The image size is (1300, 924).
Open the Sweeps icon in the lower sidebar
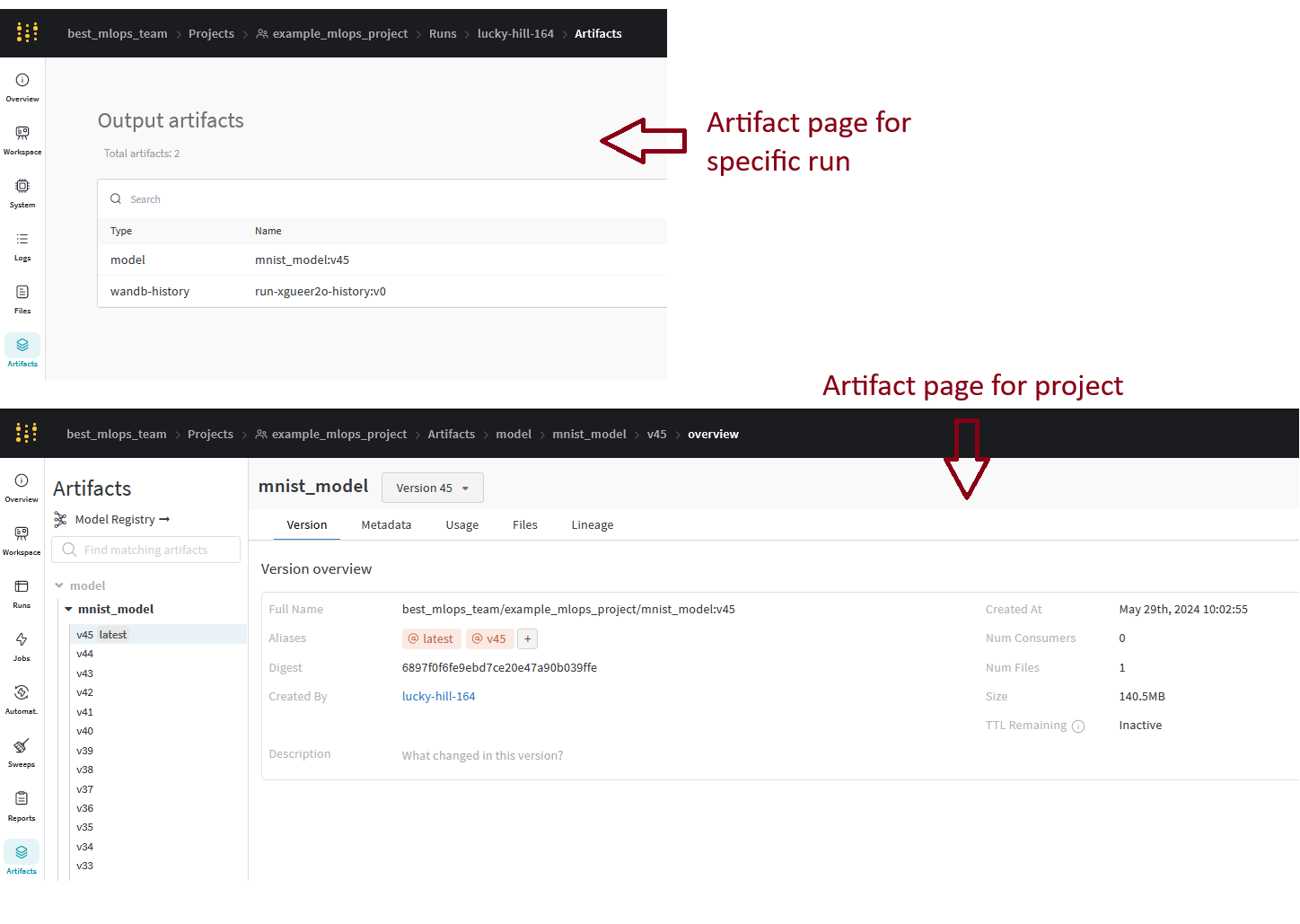pos(22,747)
